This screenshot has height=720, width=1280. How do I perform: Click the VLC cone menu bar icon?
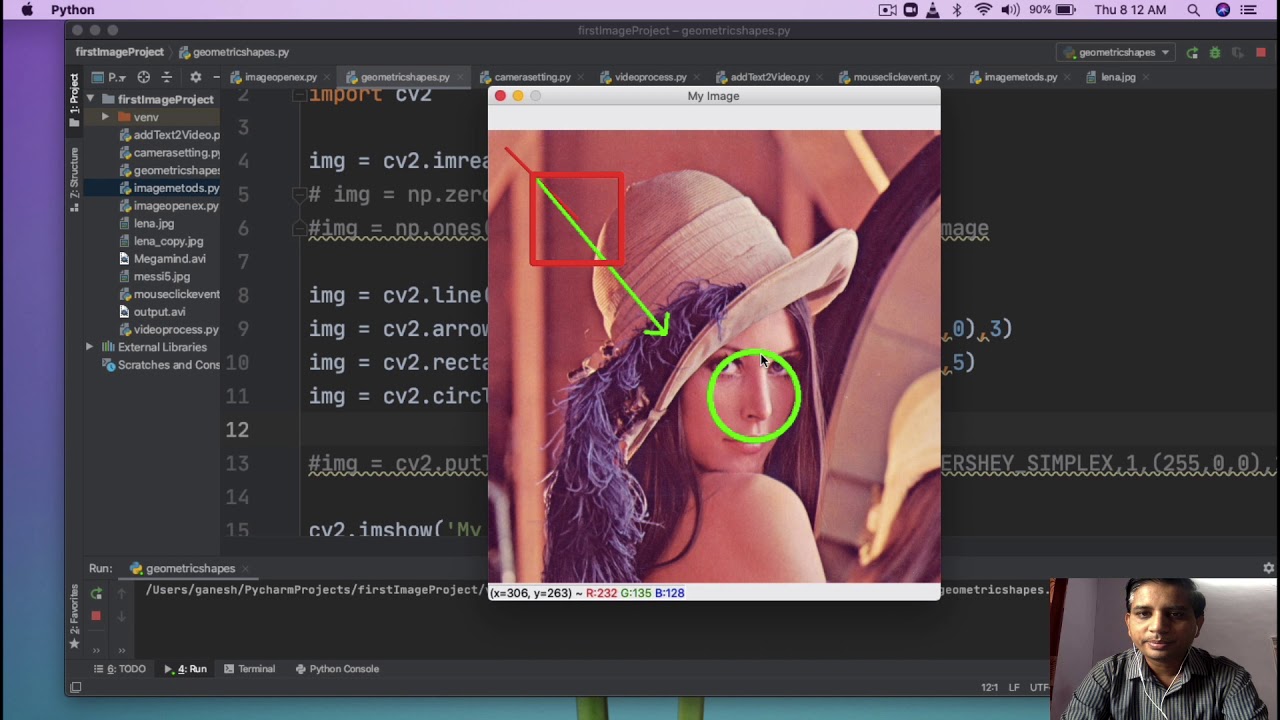pyautogui.click(x=933, y=10)
